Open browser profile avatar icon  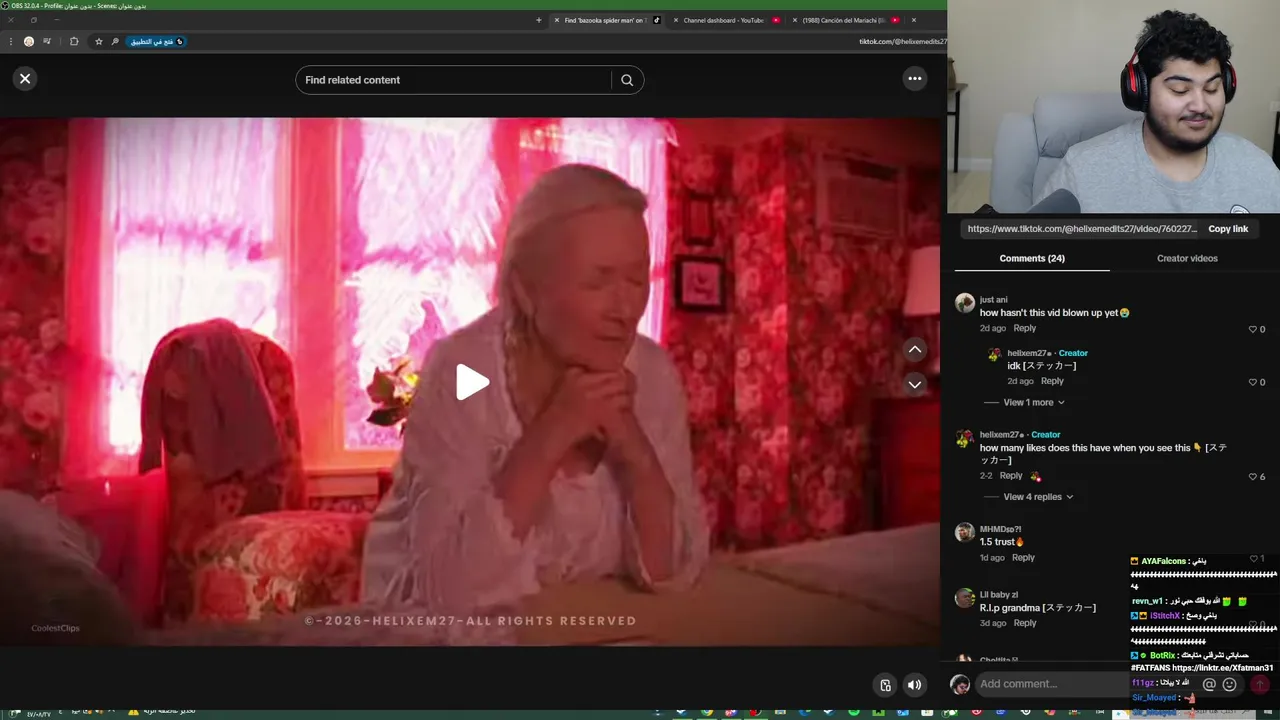(x=29, y=41)
